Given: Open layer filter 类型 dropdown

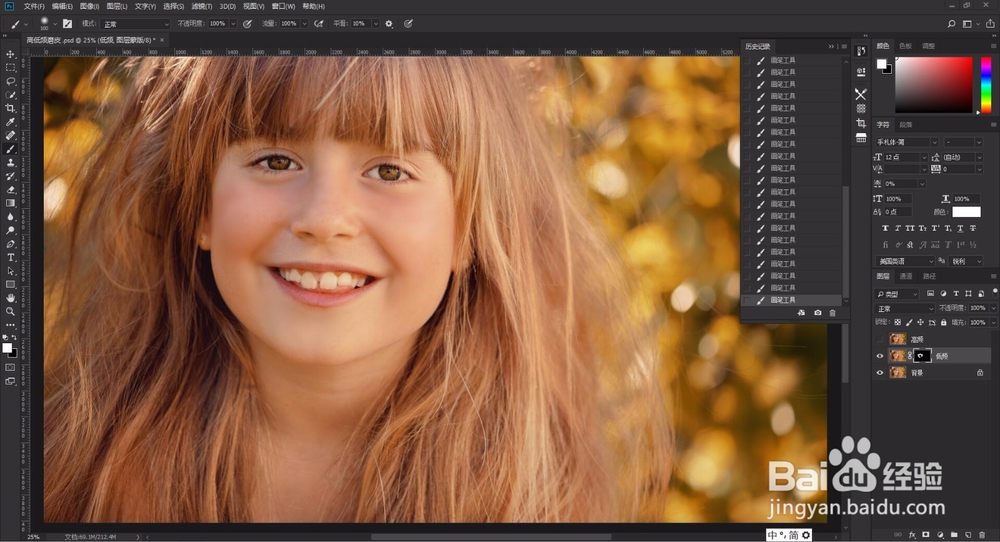Looking at the screenshot, I should coord(897,294).
